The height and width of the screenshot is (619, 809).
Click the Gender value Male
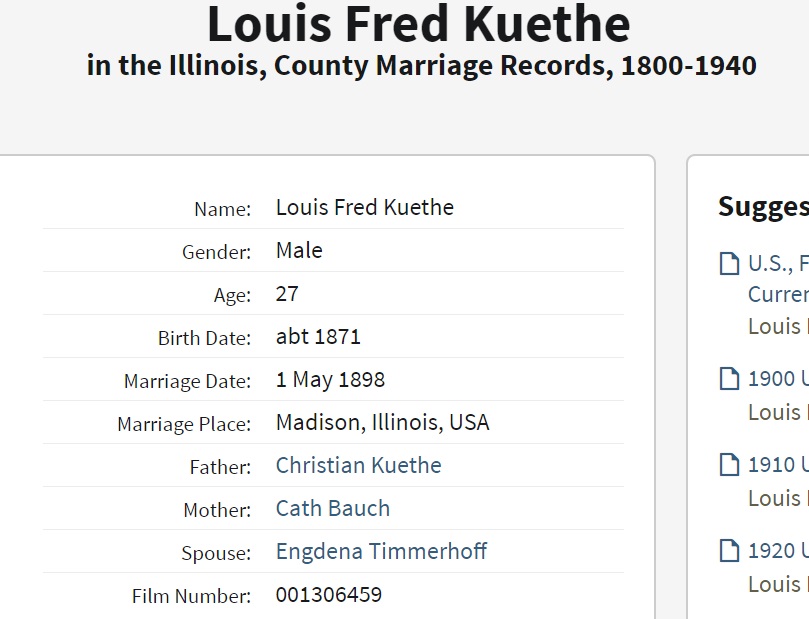[x=299, y=250]
